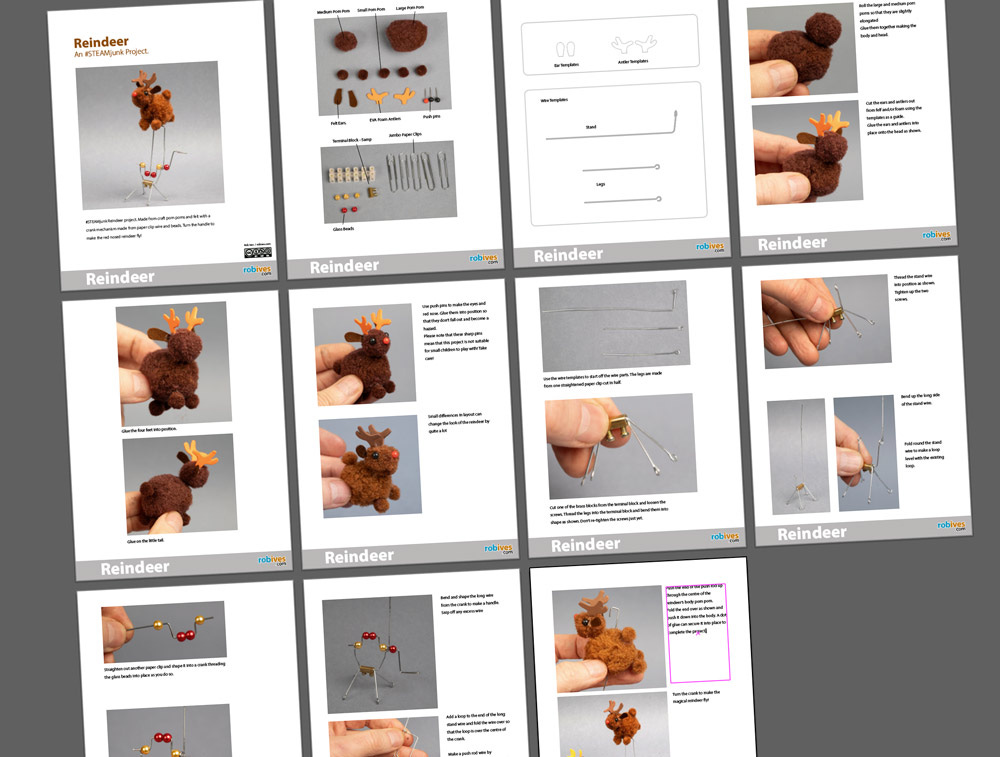
Task: Click inside the magenta-outlined selected text frame
Action: [x=698, y=633]
